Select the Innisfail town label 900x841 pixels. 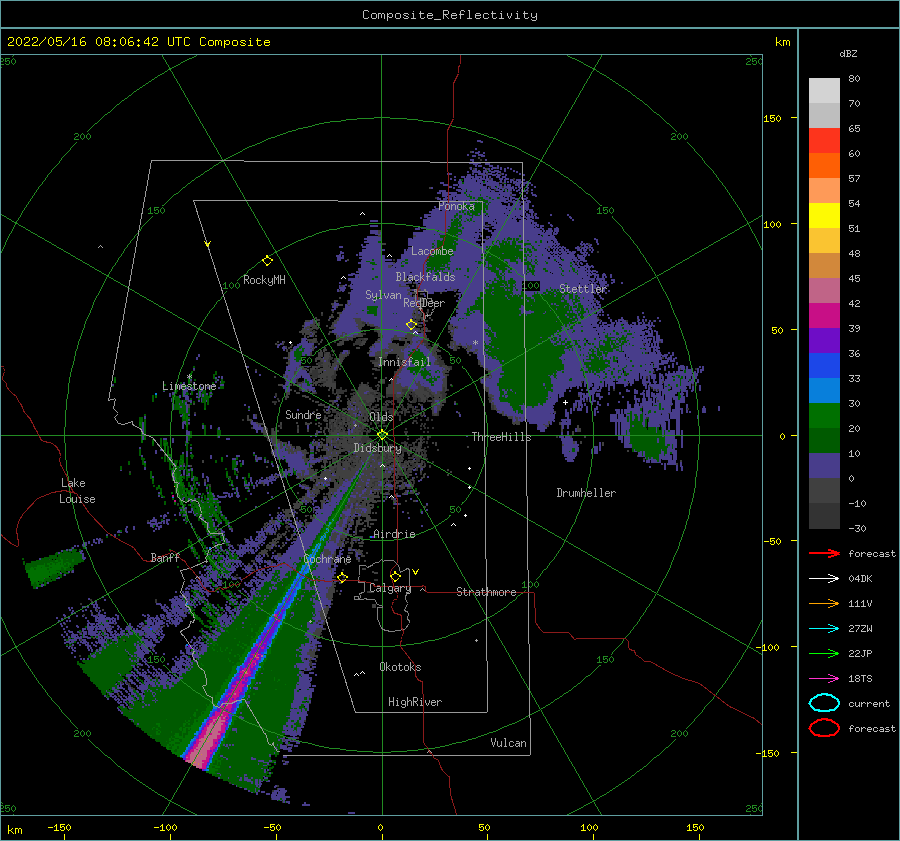[404, 362]
